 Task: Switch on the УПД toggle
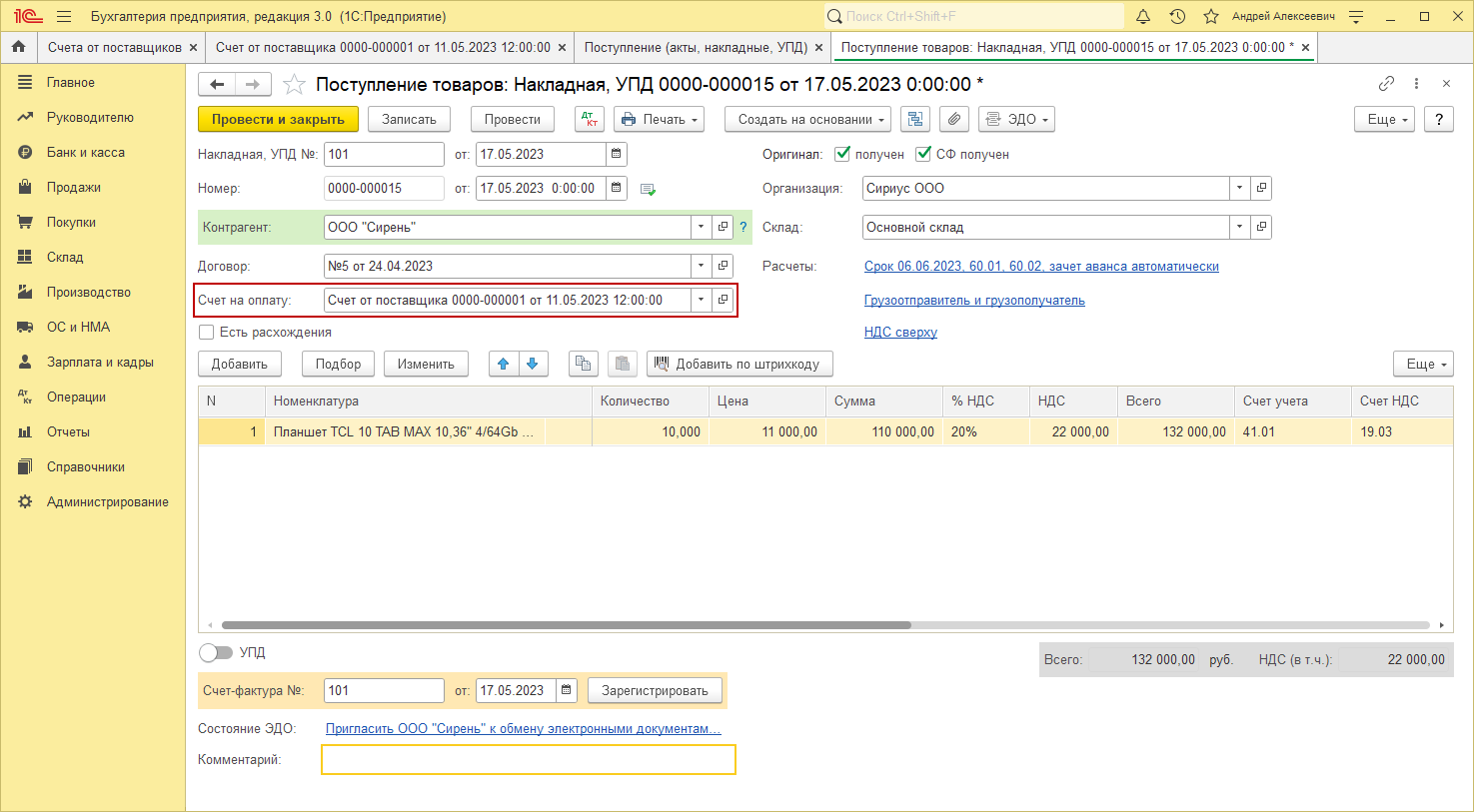coord(215,652)
